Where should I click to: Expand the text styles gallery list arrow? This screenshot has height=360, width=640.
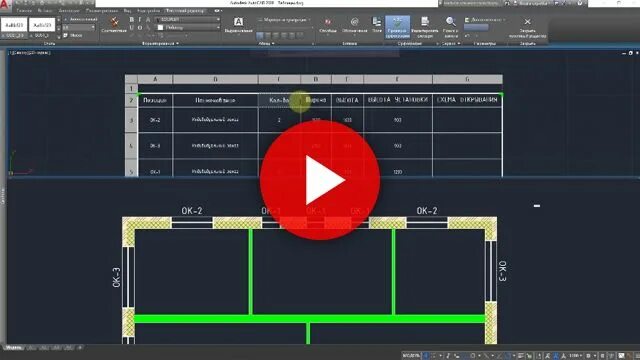coord(59,36)
